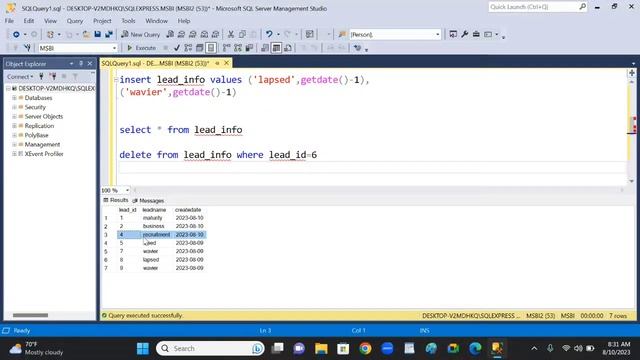Click the Cut scissors icon
This screenshot has height=360, width=640.
[231, 35]
